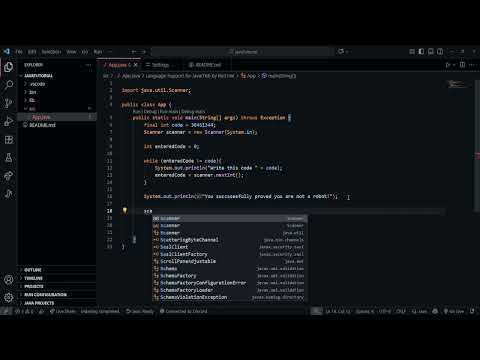The width and height of the screenshot is (480, 360).
Task: Expand the bin folder
Action: coord(57,92)
